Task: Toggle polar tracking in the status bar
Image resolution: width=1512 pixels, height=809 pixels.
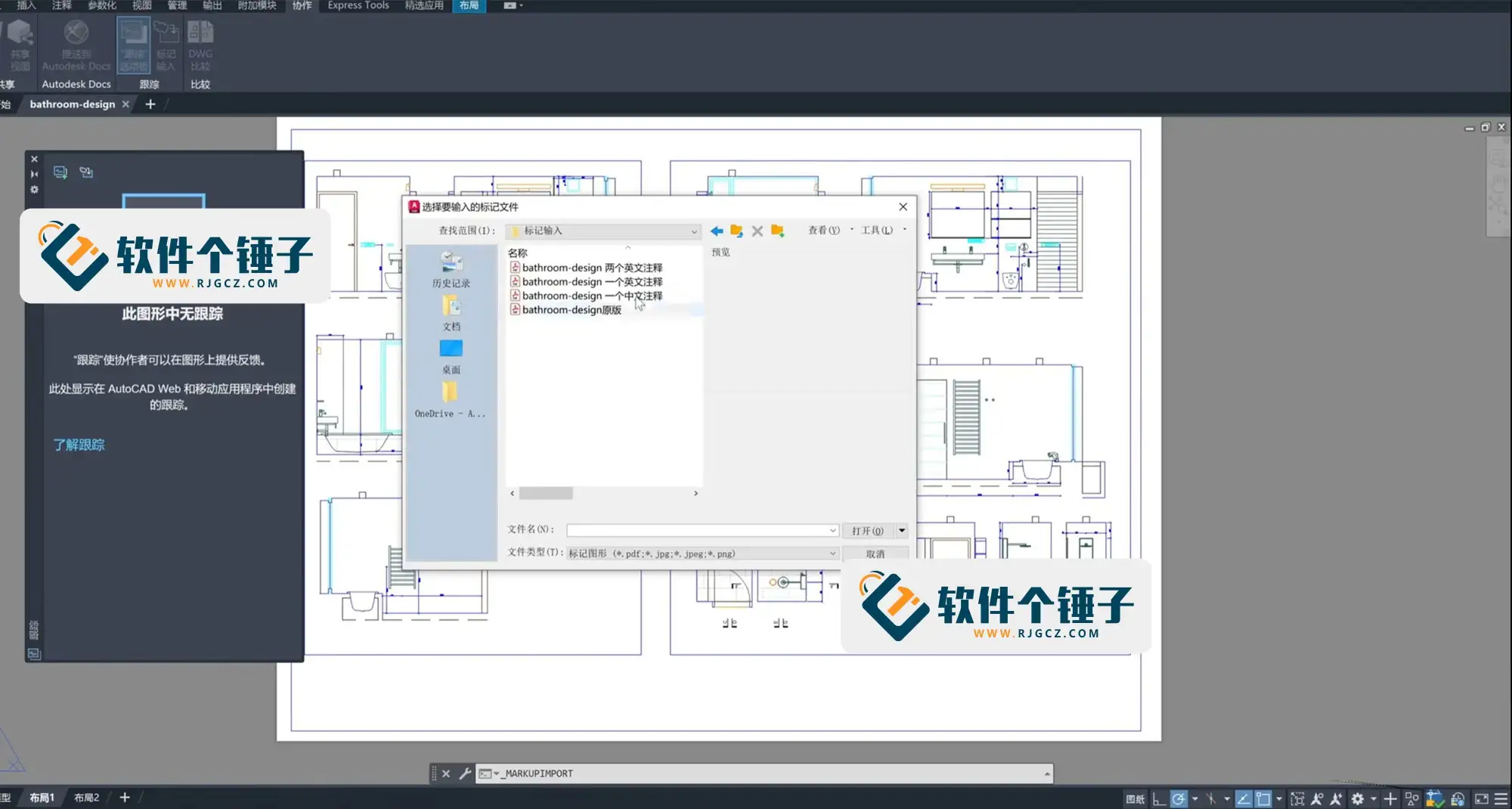Action: pyautogui.click(x=1179, y=798)
